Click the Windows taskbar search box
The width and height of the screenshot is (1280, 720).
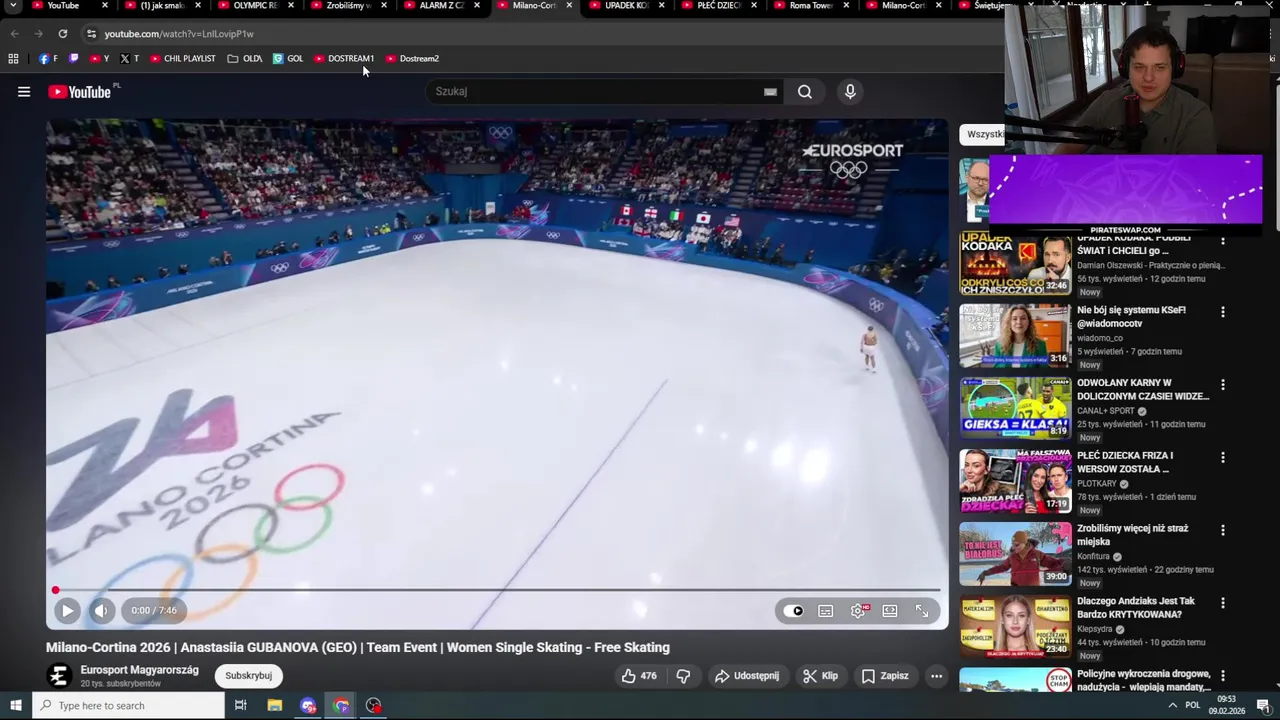pos(128,706)
